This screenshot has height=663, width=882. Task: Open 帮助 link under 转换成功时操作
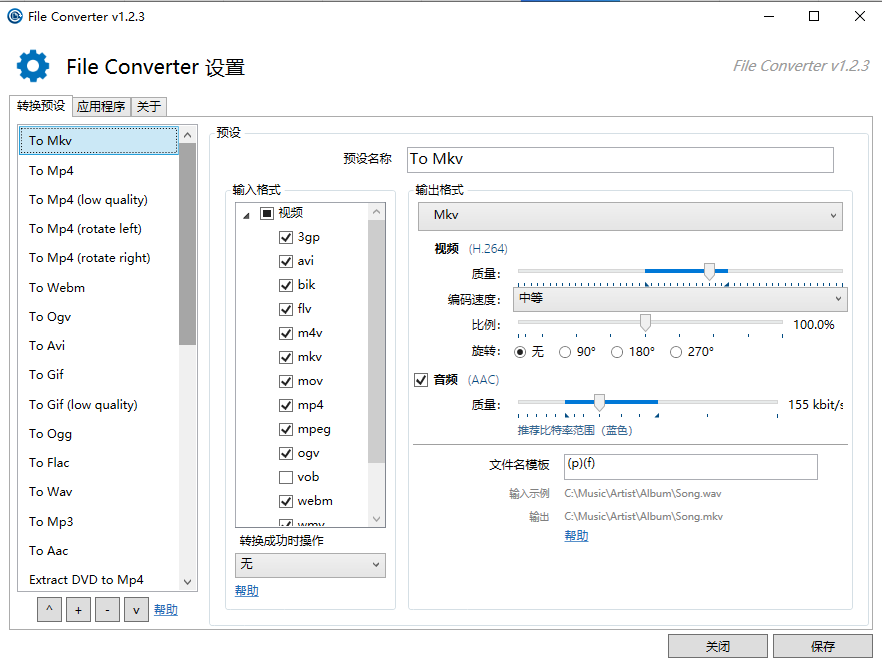(247, 590)
